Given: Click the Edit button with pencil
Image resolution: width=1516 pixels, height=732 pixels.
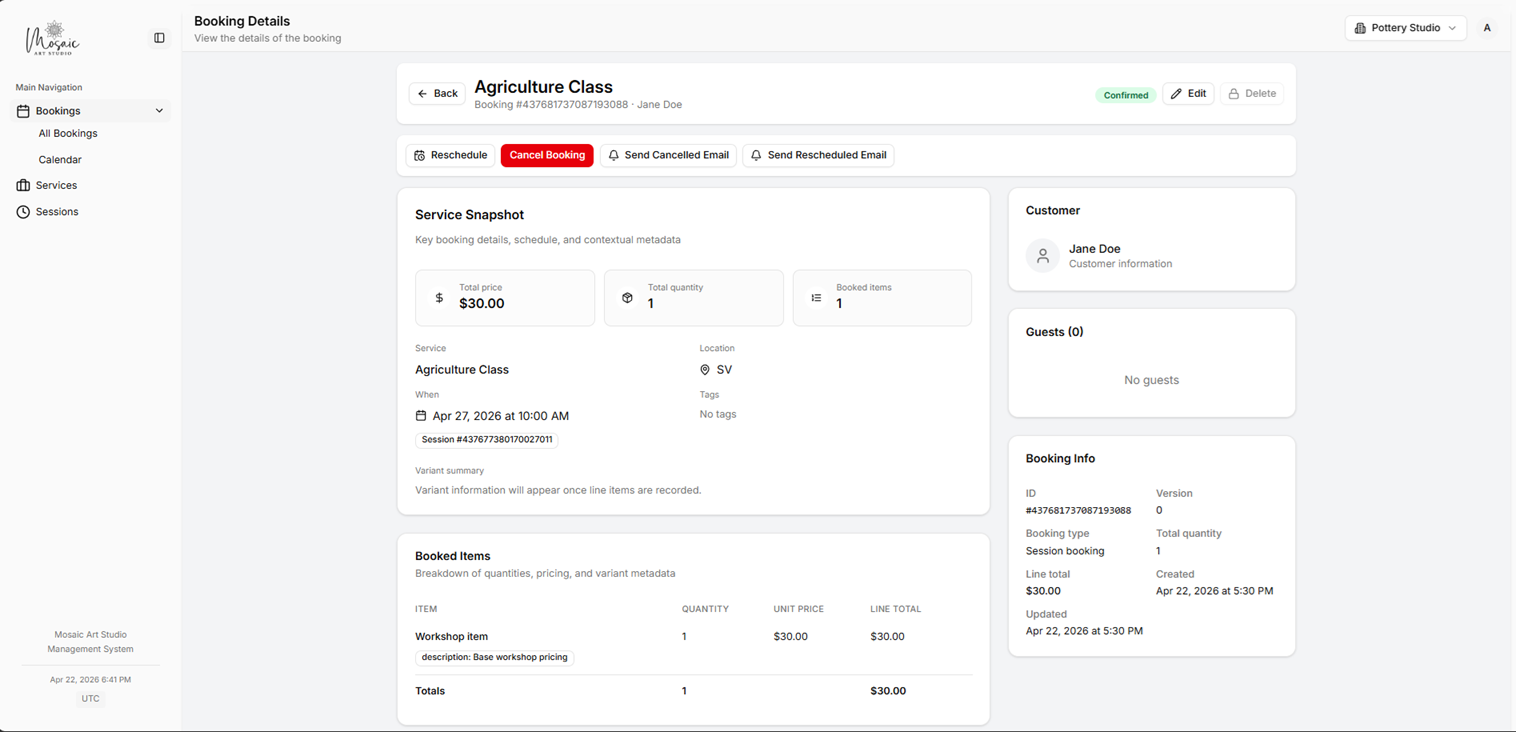Looking at the screenshot, I should click(x=1188, y=94).
